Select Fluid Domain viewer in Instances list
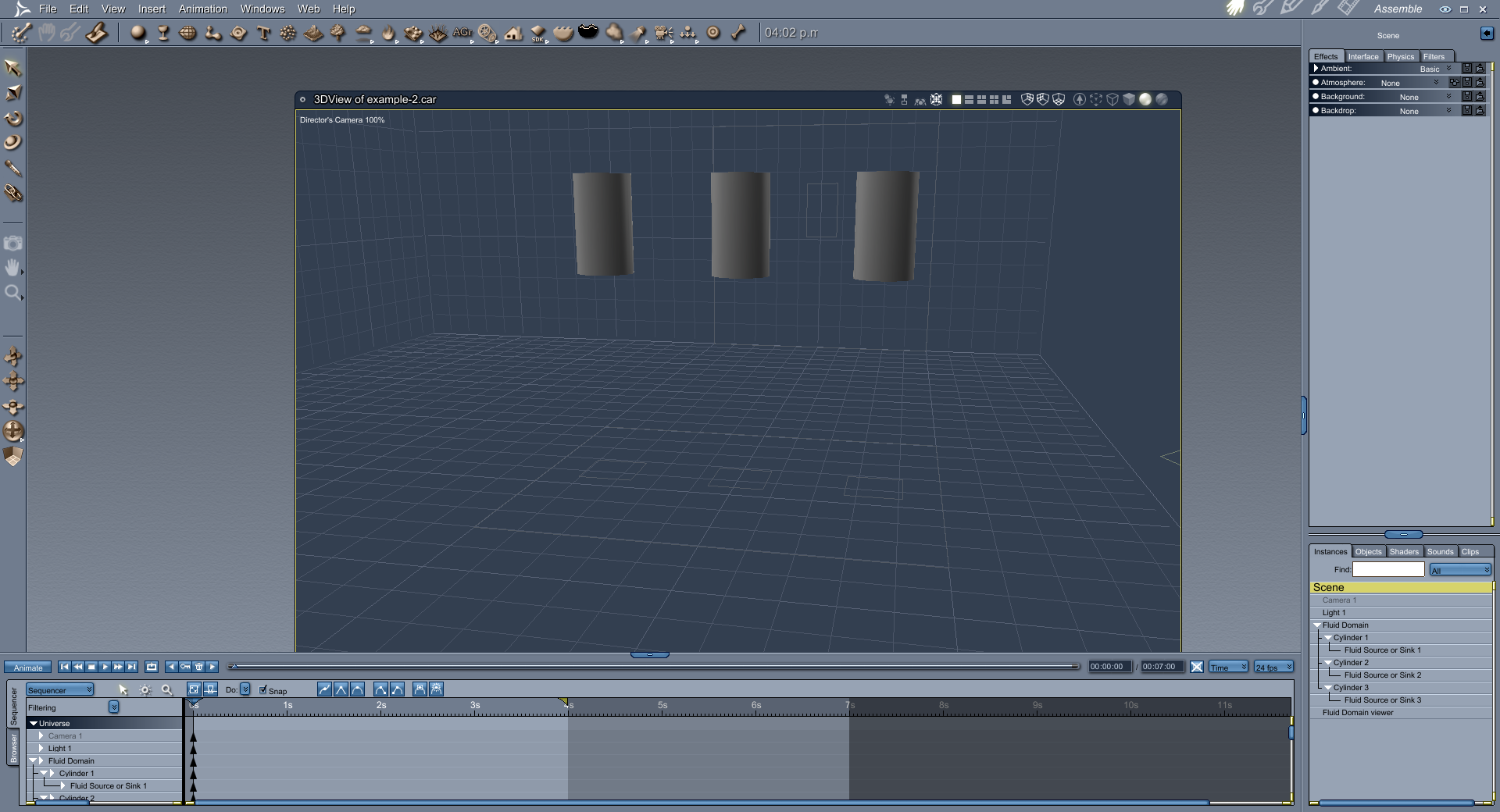1500x812 pixels. pos(1358,712)
